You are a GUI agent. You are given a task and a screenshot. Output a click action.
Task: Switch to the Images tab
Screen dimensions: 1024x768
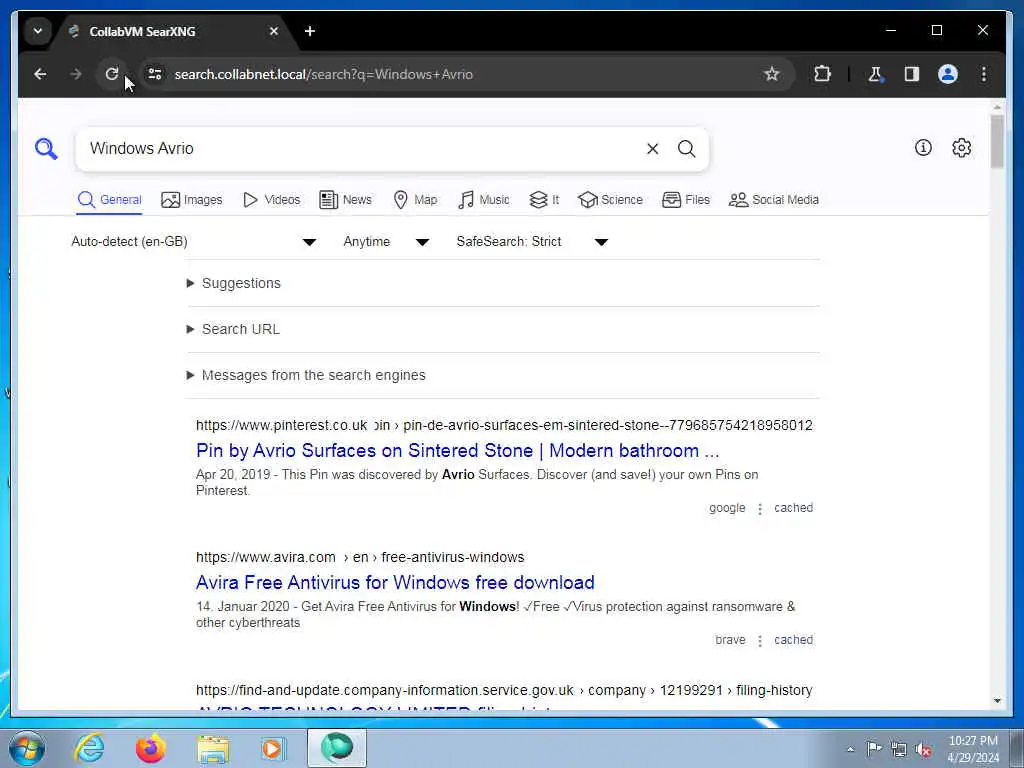tap(192, 200)
